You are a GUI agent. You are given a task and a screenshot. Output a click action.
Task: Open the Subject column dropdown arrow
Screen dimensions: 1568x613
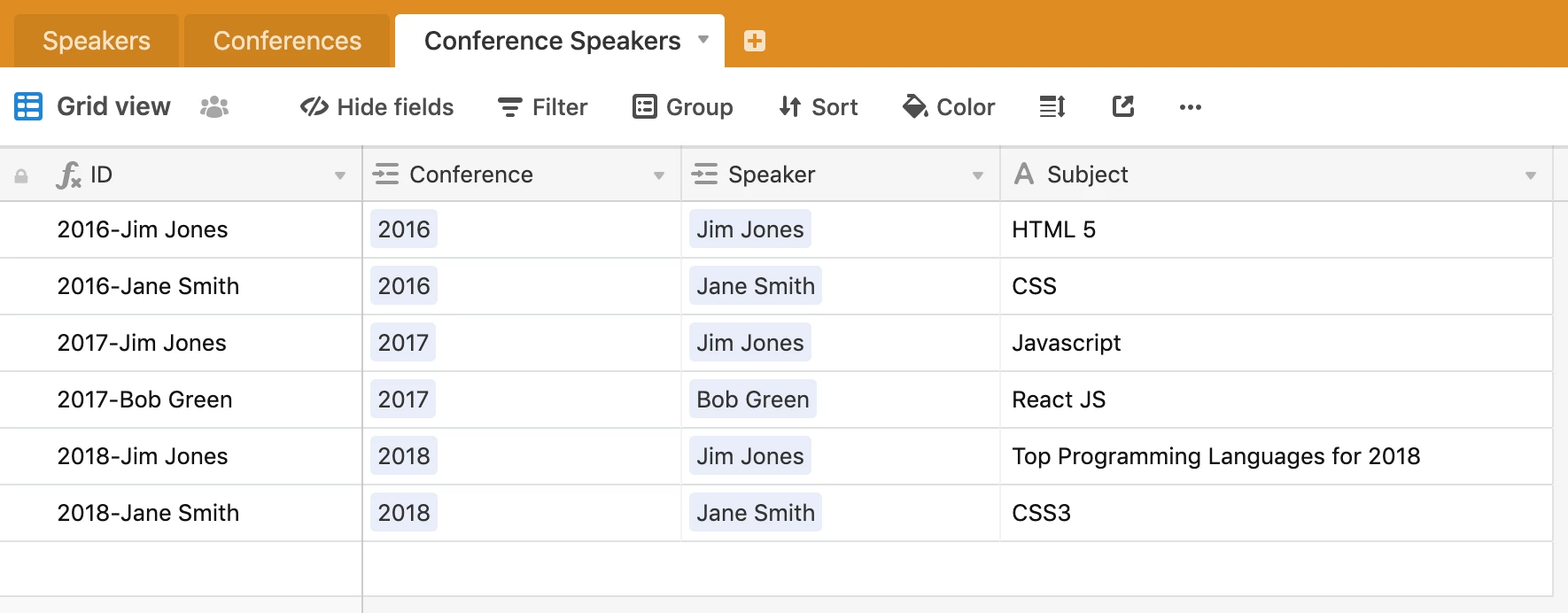1530,175
